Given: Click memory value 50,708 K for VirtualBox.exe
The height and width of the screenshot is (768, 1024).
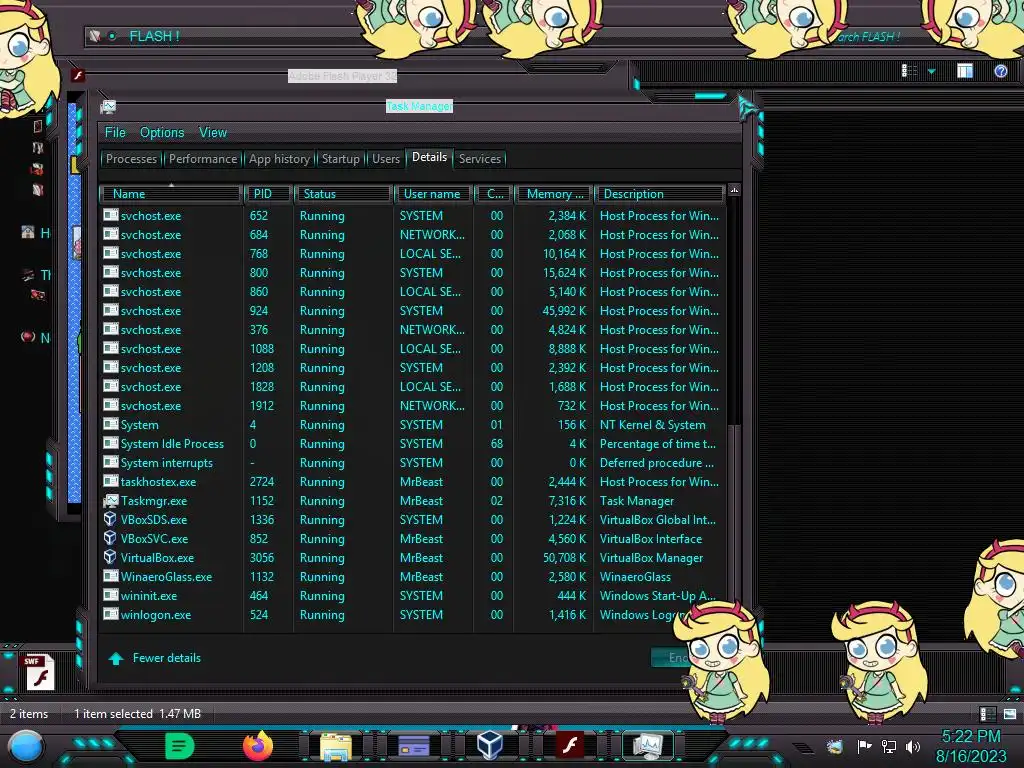Looking at the screenshot, I should [564, 558].
